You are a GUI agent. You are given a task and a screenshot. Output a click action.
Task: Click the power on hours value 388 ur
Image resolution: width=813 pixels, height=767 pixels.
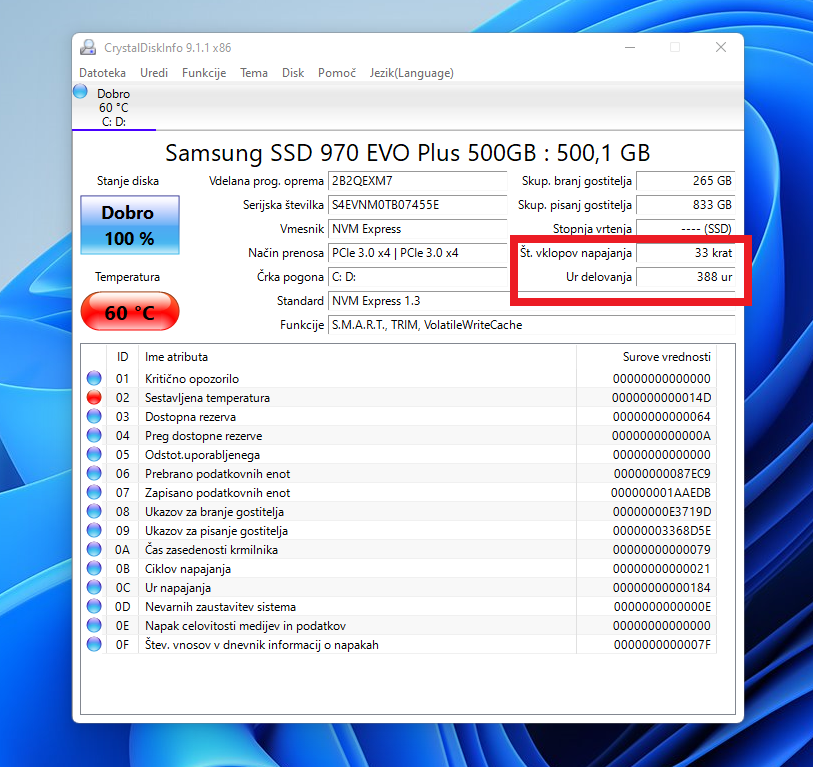tap(685, 277)
